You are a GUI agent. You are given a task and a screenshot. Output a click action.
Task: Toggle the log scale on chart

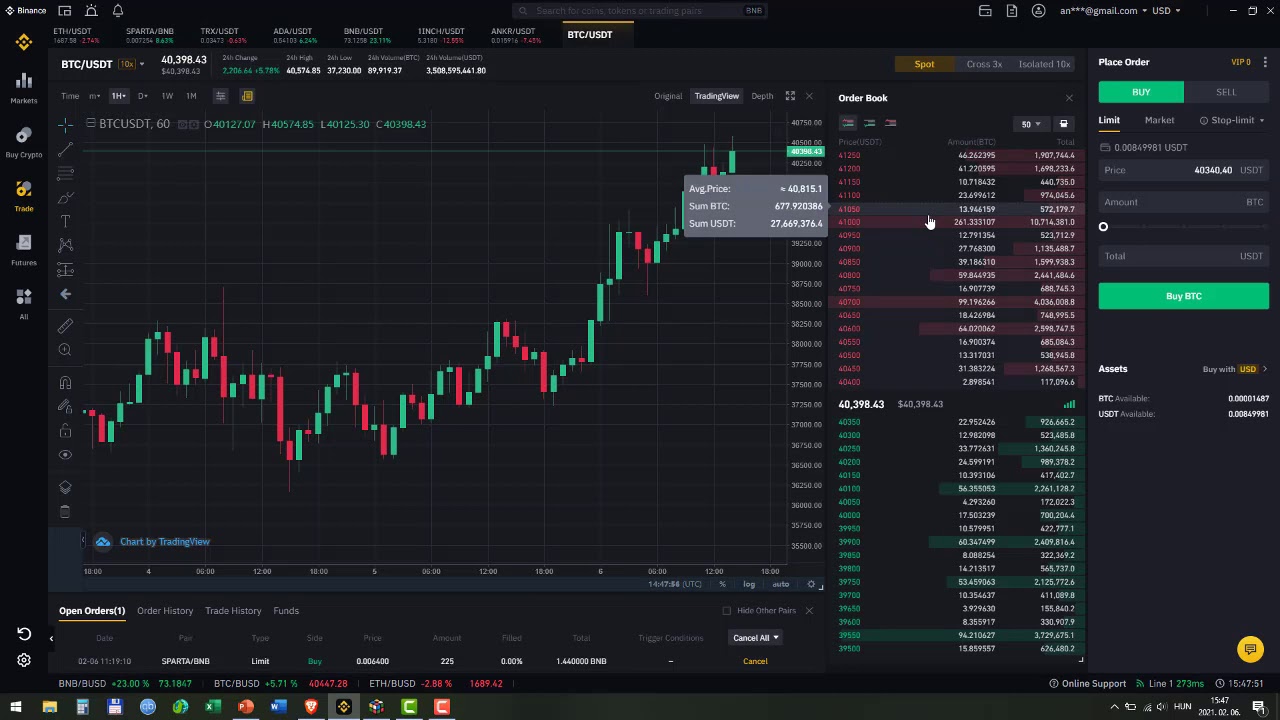pyautogui.click(x=749, y=584)
